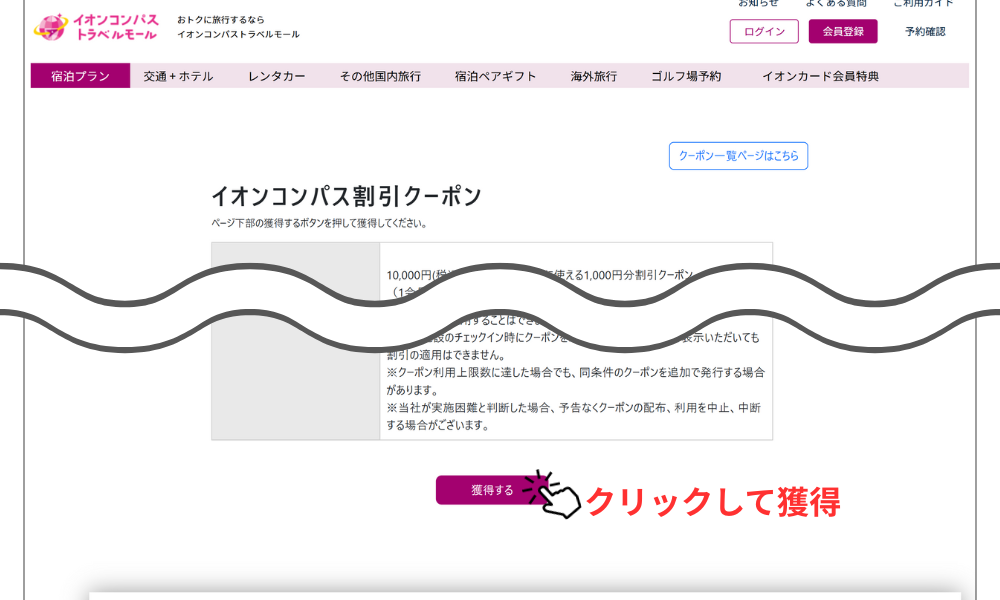The height and width of the screenshot is (600, 1000).
Task: Click the ページ下部の獲得するボタン instruction text
Action: (x=320, y=223)
